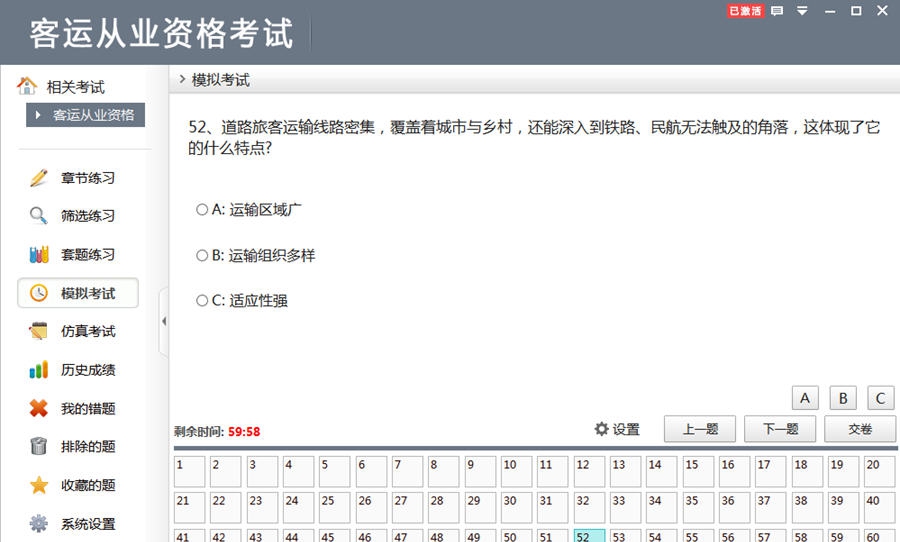Viewport: 900px width, 542px height.
Task: Select answer option A: 运输区域广
Action: point(202,210)
